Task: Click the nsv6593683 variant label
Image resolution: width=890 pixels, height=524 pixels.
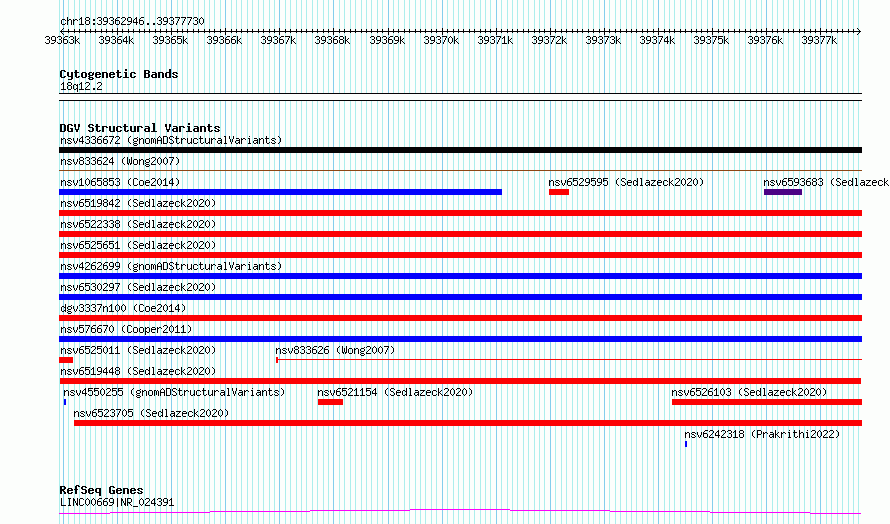Action: coord(826,182)
